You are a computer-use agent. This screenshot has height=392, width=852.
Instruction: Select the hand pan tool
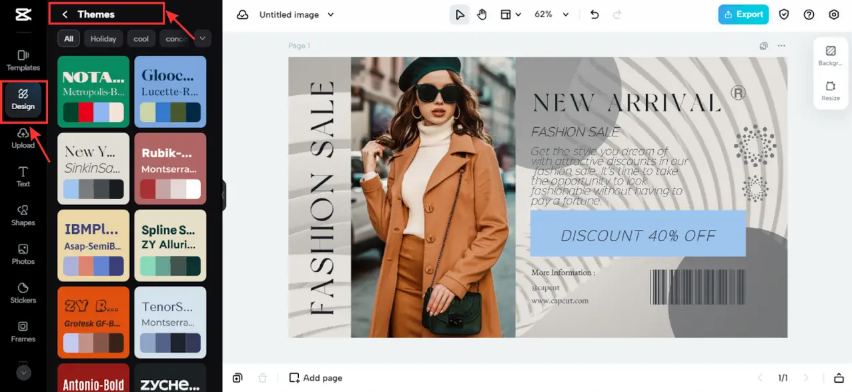[x=482, y=15]
